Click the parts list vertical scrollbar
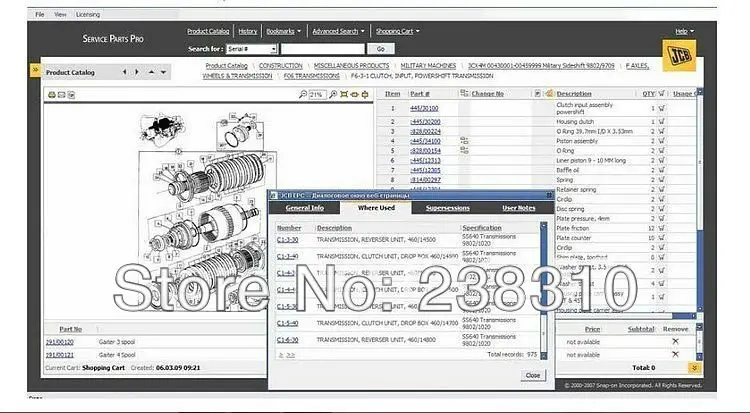Viewport: 750px width, 413px height. point(700,201)
